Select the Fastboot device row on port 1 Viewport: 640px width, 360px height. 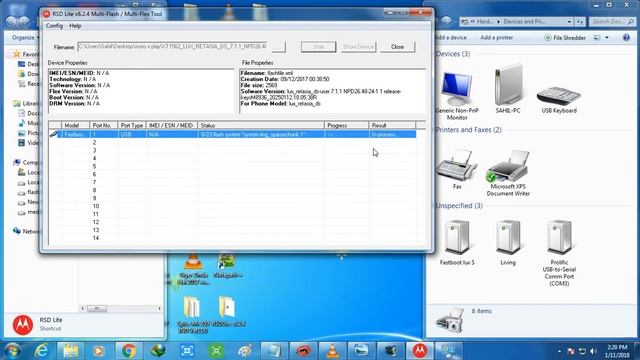point(232,134)
